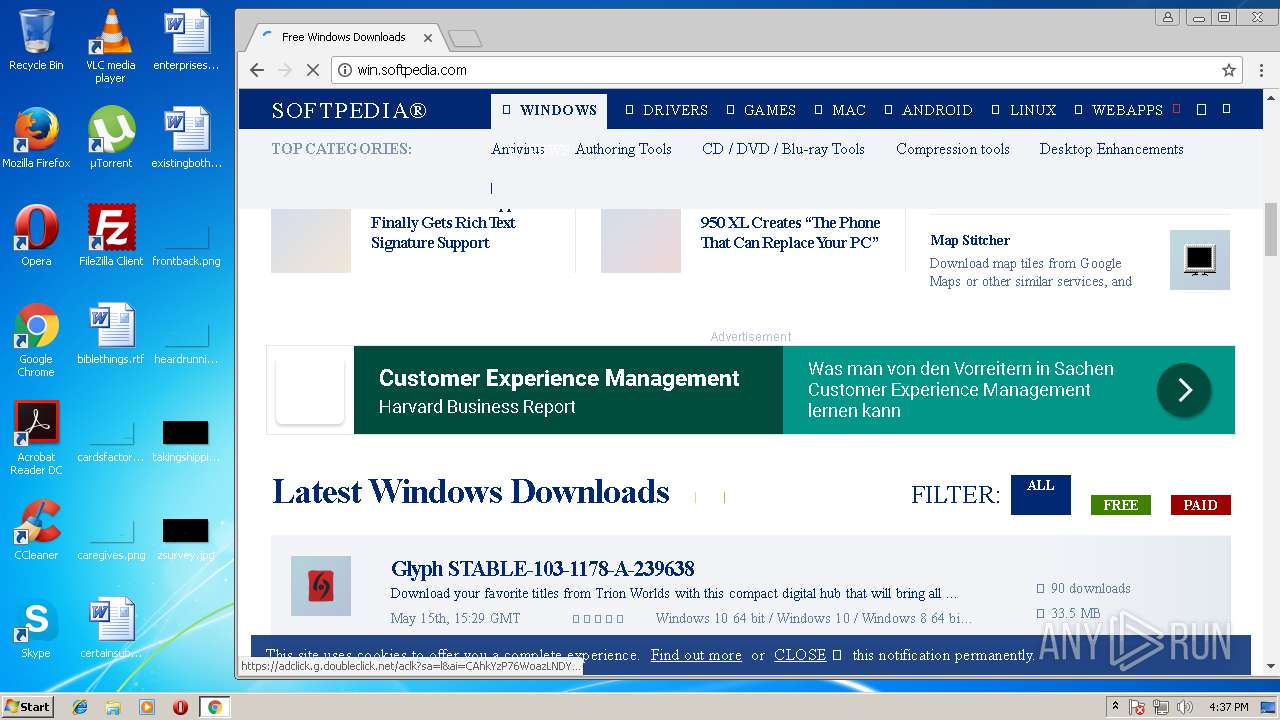Select the biblethings.rtf document icon
The image size is (1280, 720).
110,334
